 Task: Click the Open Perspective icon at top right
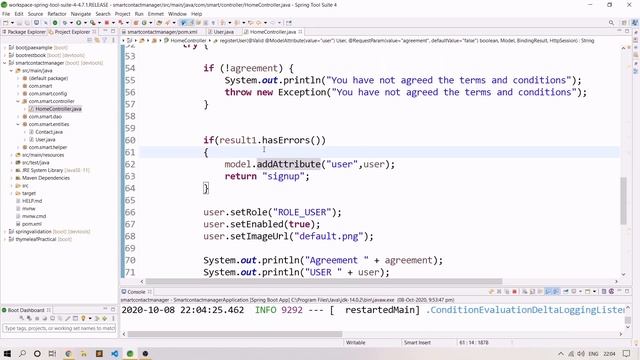(624, 23)
